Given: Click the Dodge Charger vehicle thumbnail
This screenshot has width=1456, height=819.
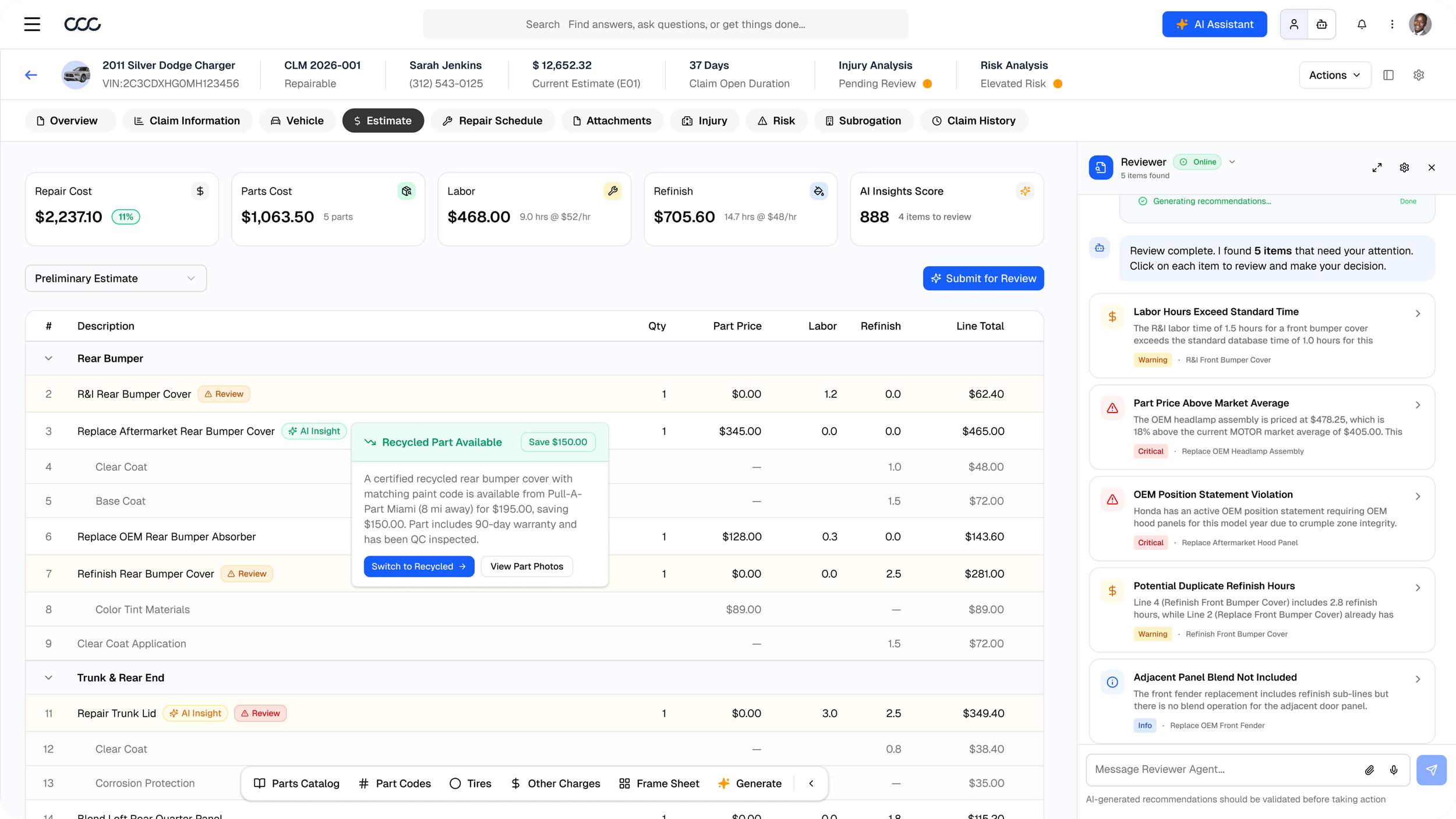Looking at the screenshot, I should [76, 75].
